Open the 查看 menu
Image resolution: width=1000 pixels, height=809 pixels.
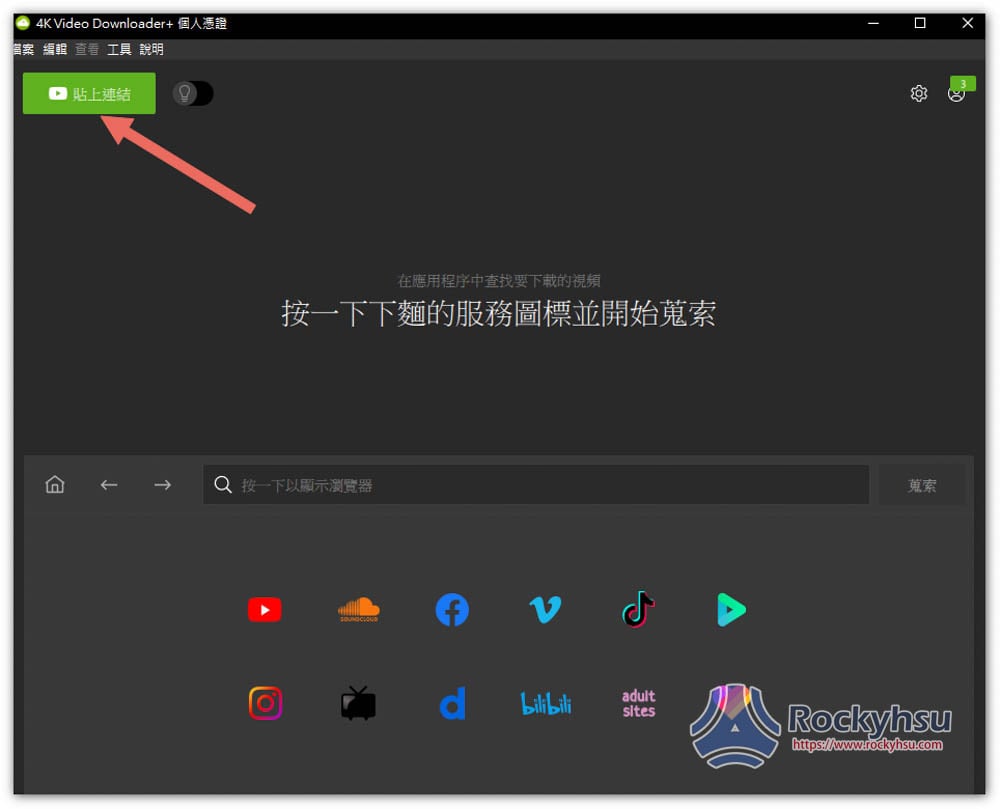coord(87,49)
